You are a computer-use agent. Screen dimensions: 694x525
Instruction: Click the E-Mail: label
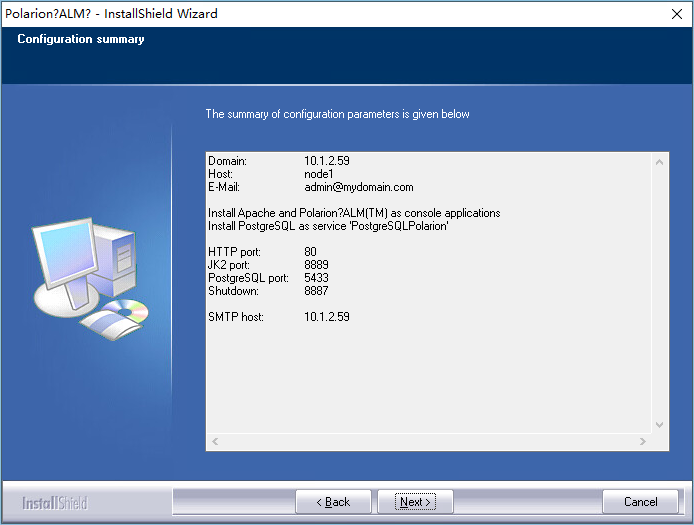click(224, 187)
